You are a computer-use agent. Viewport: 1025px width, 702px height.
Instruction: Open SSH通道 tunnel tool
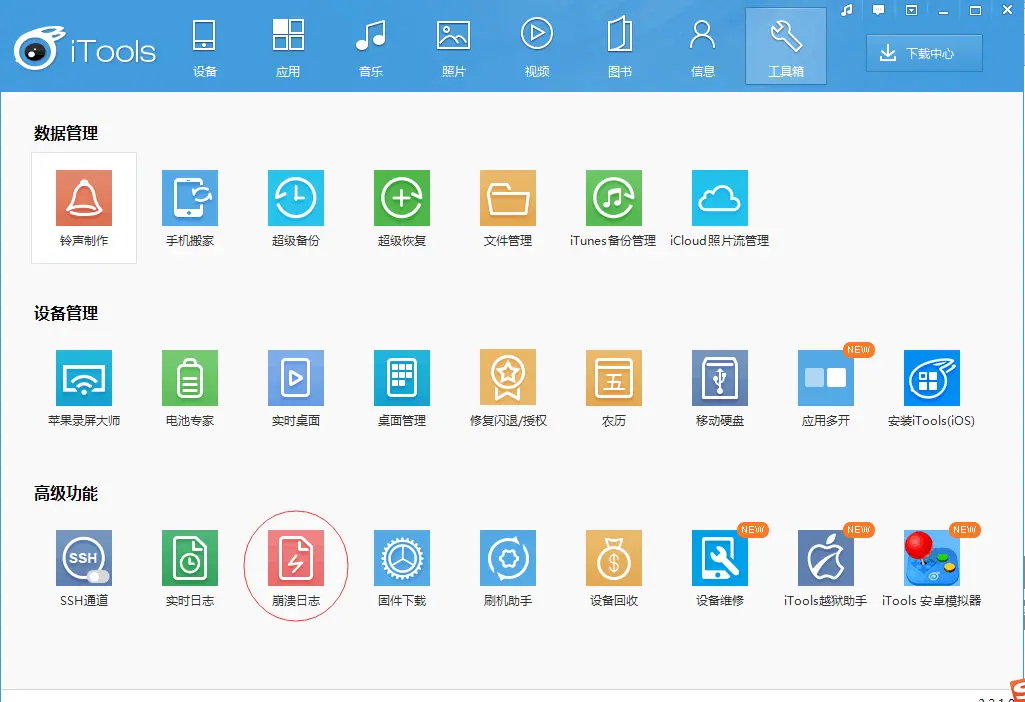[x=84, y=568]
